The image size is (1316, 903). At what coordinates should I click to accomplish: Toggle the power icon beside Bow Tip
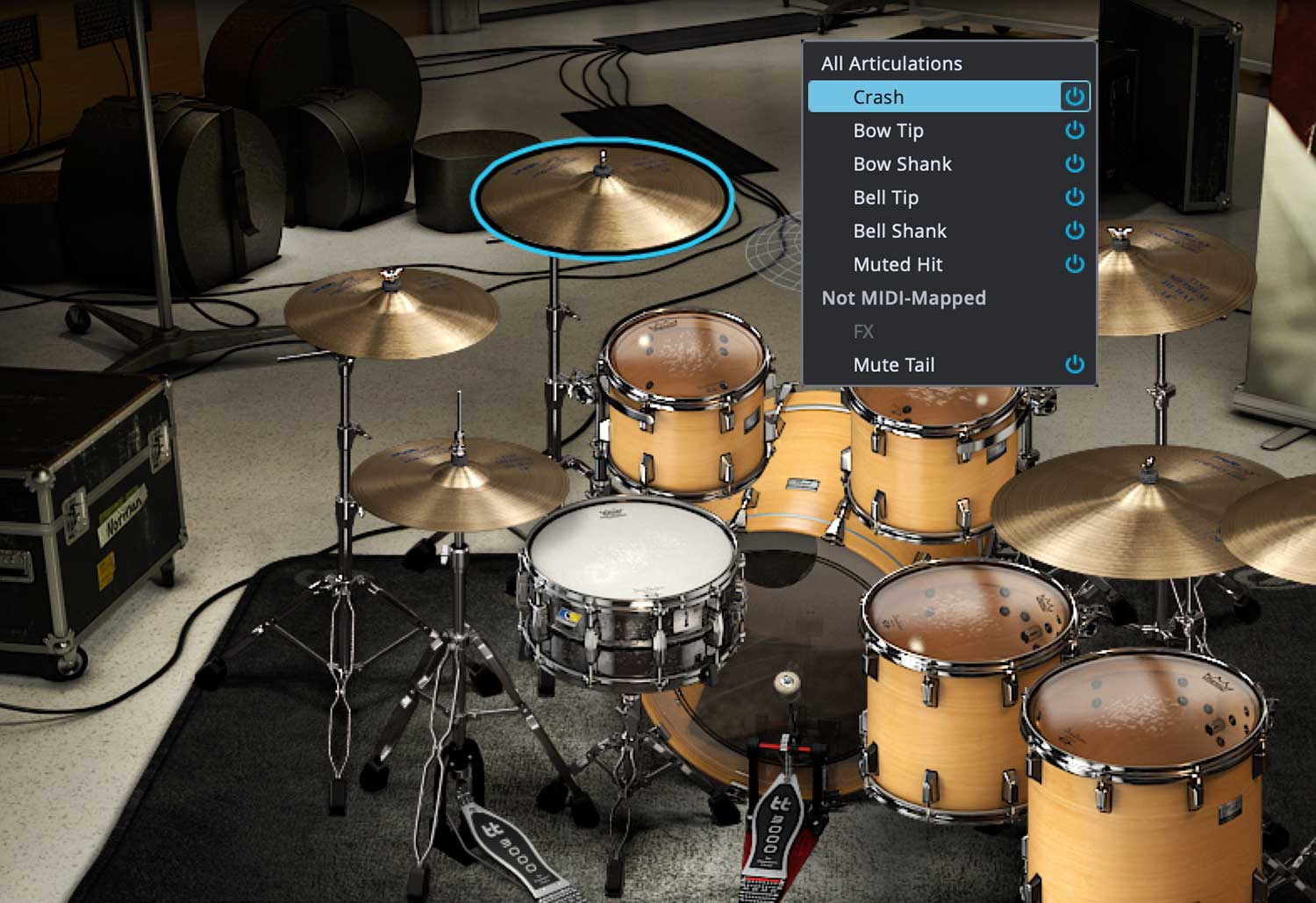pos(1074,130)
